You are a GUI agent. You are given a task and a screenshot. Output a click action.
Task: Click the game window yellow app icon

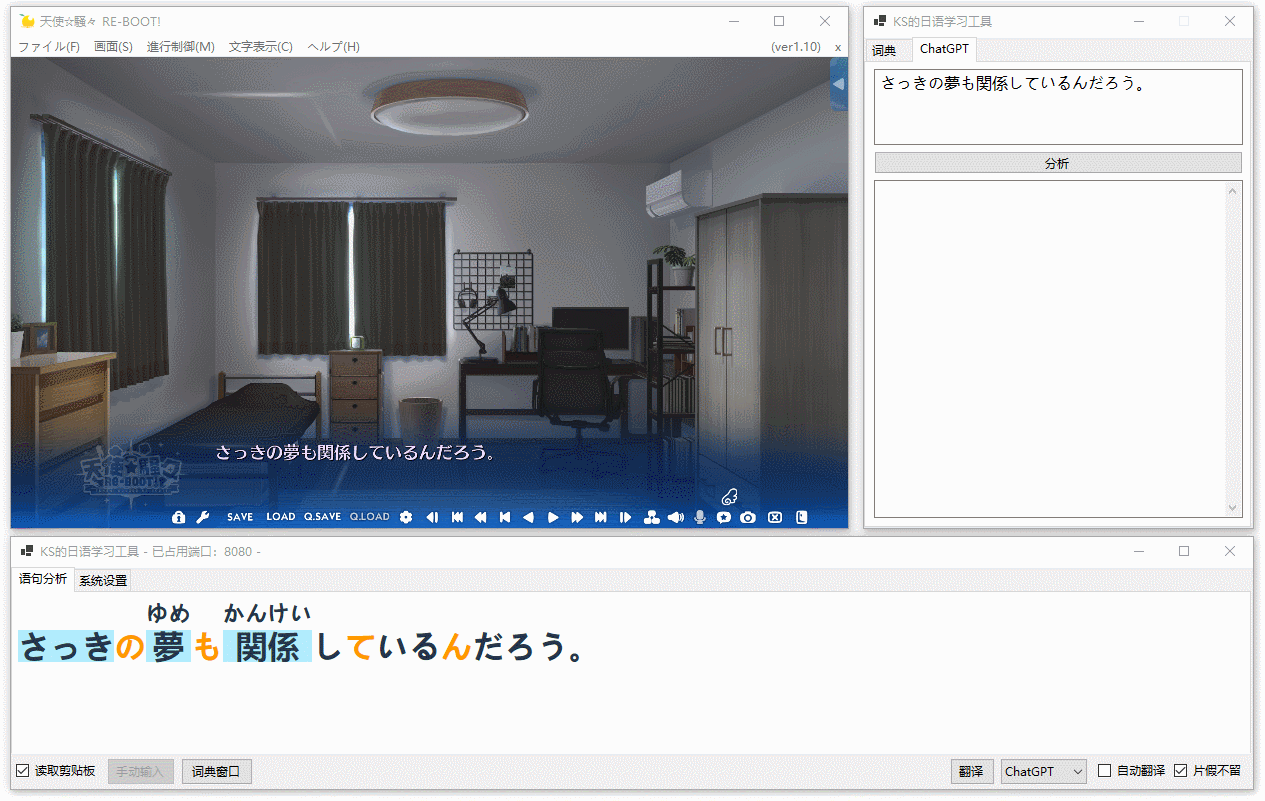point(27,21)
